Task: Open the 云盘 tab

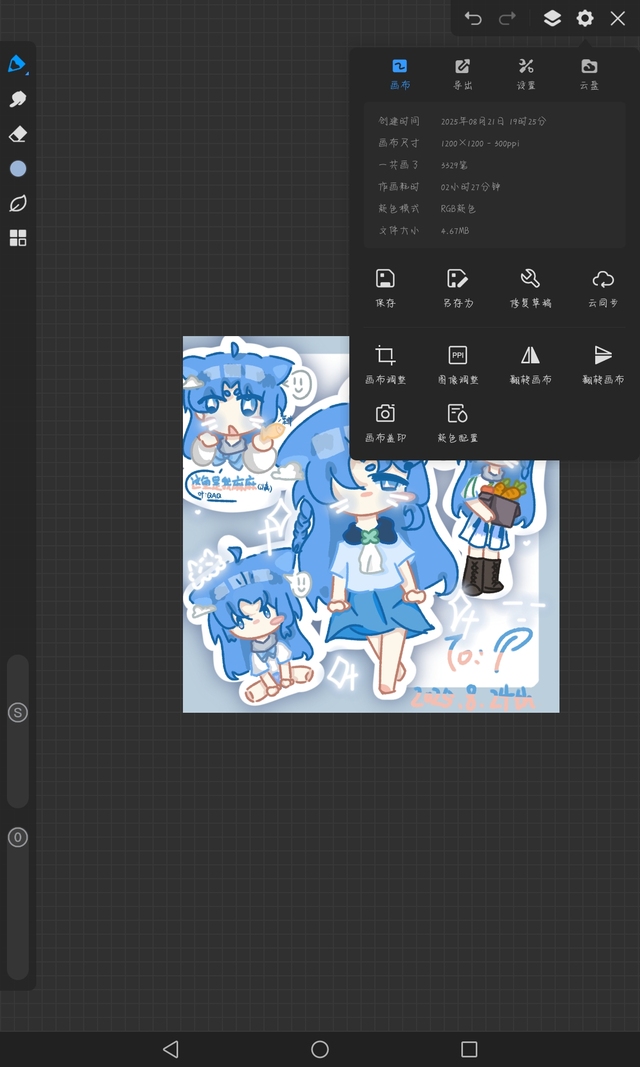Action: click(x=589, y=74)
